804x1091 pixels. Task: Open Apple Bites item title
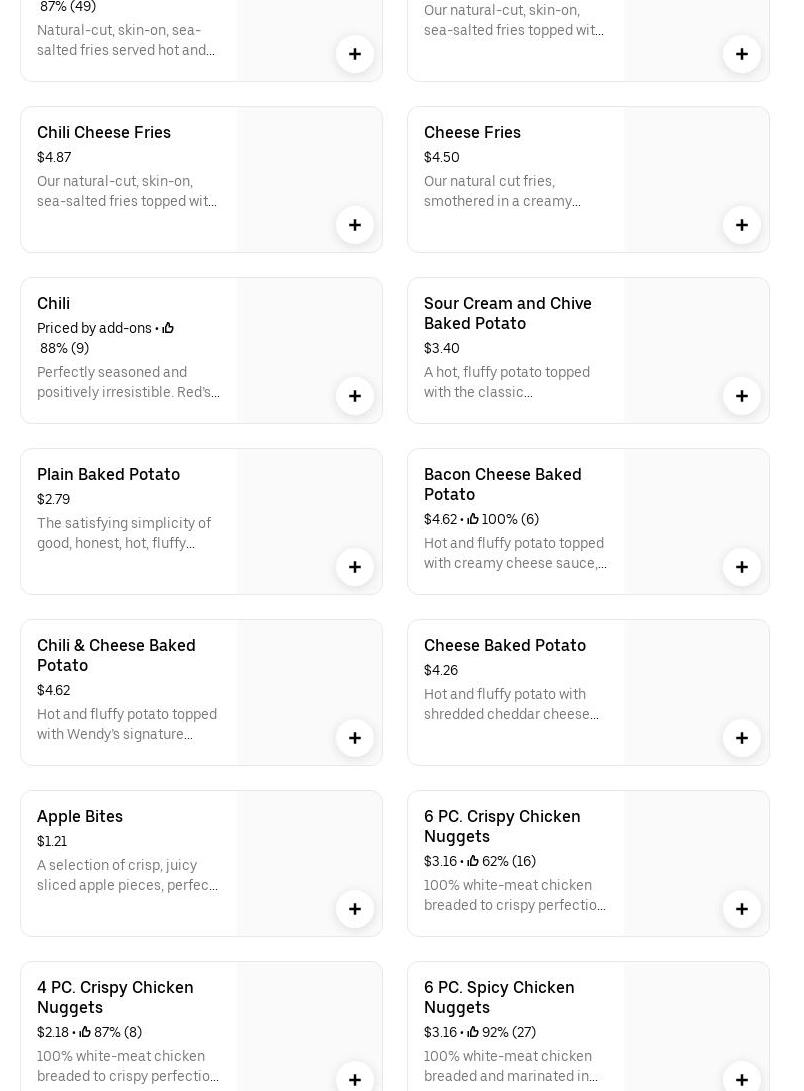tap(80, 816)
